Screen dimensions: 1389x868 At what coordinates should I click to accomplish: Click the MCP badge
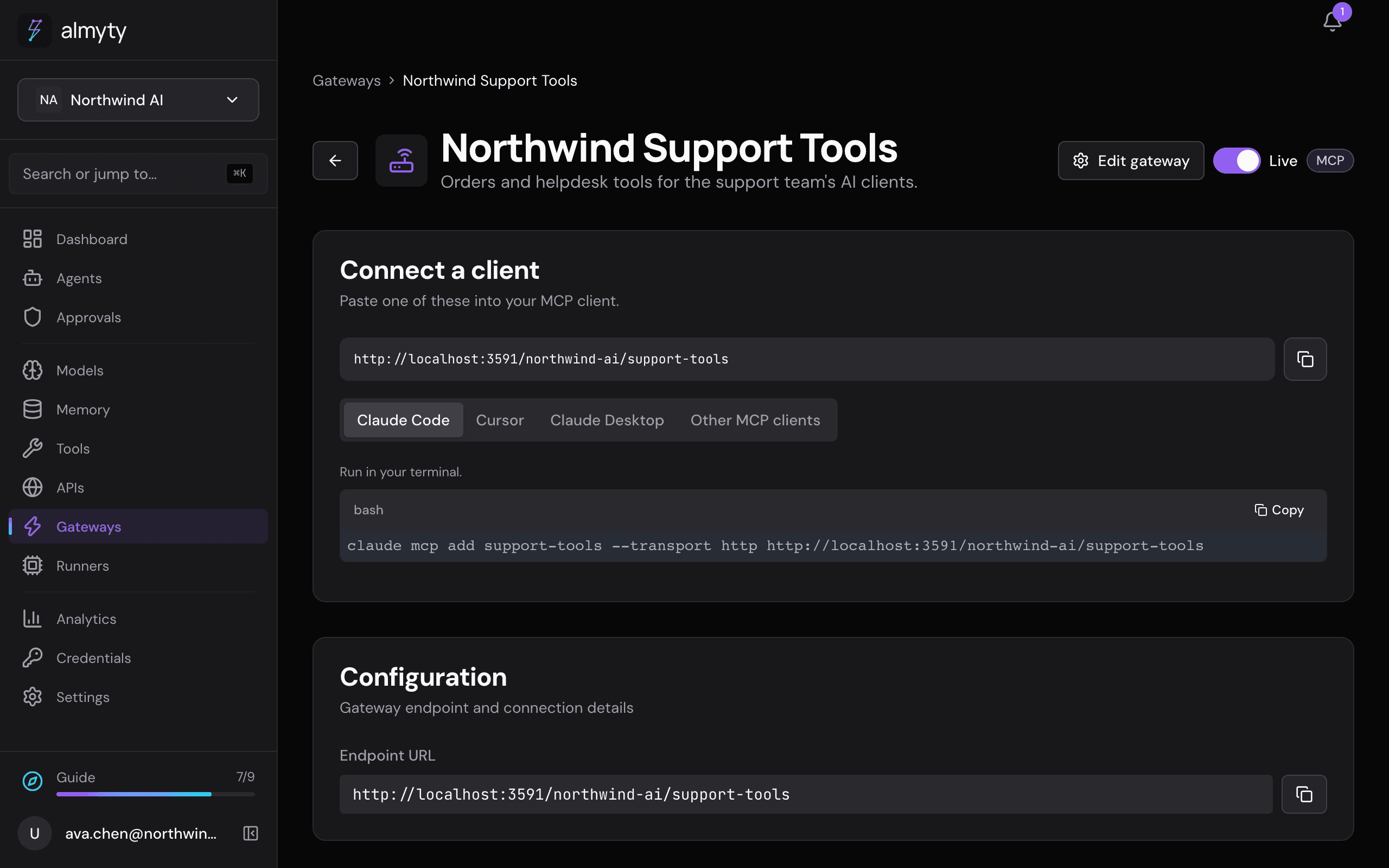pos(1330,161)
